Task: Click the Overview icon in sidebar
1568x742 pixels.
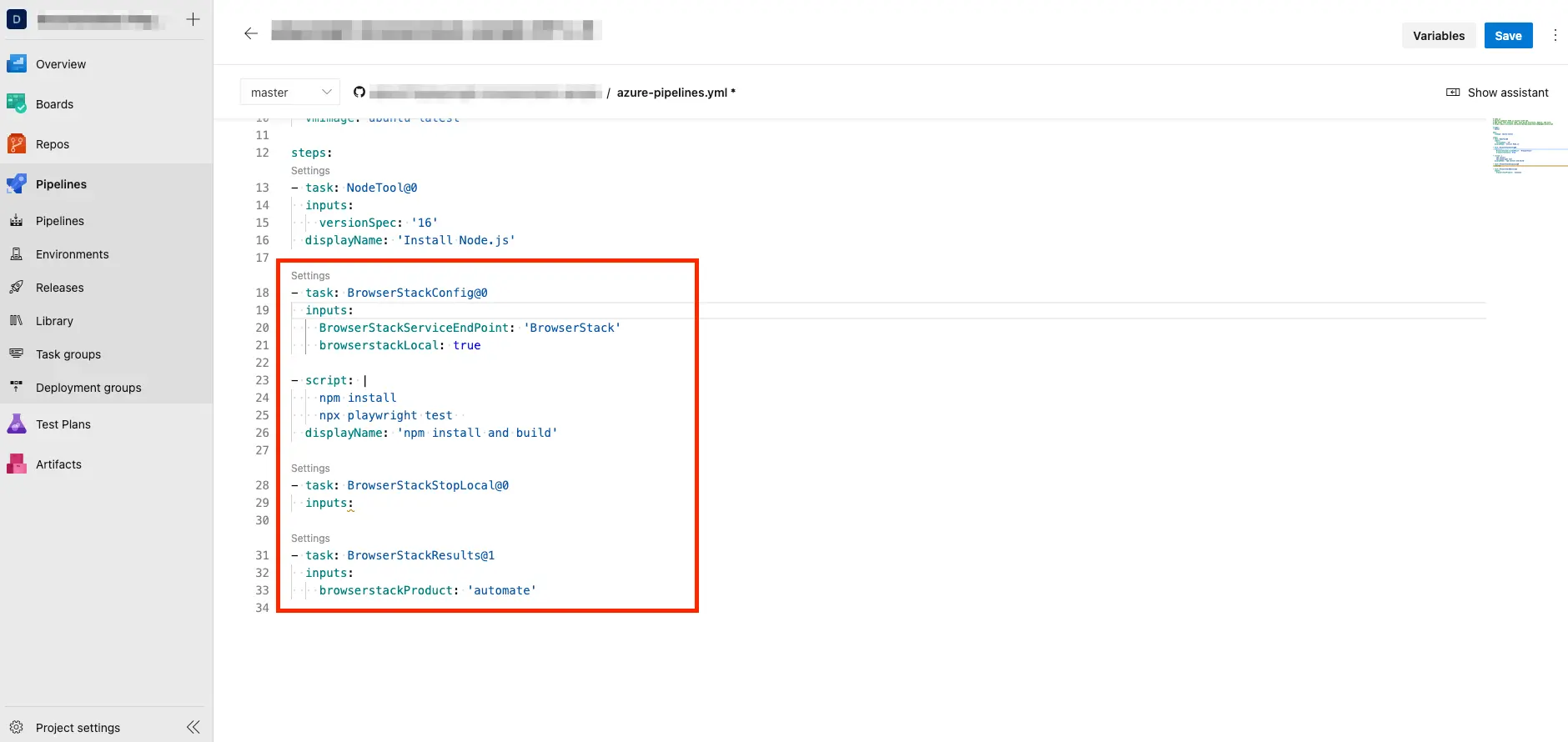Action: [17, 64]
